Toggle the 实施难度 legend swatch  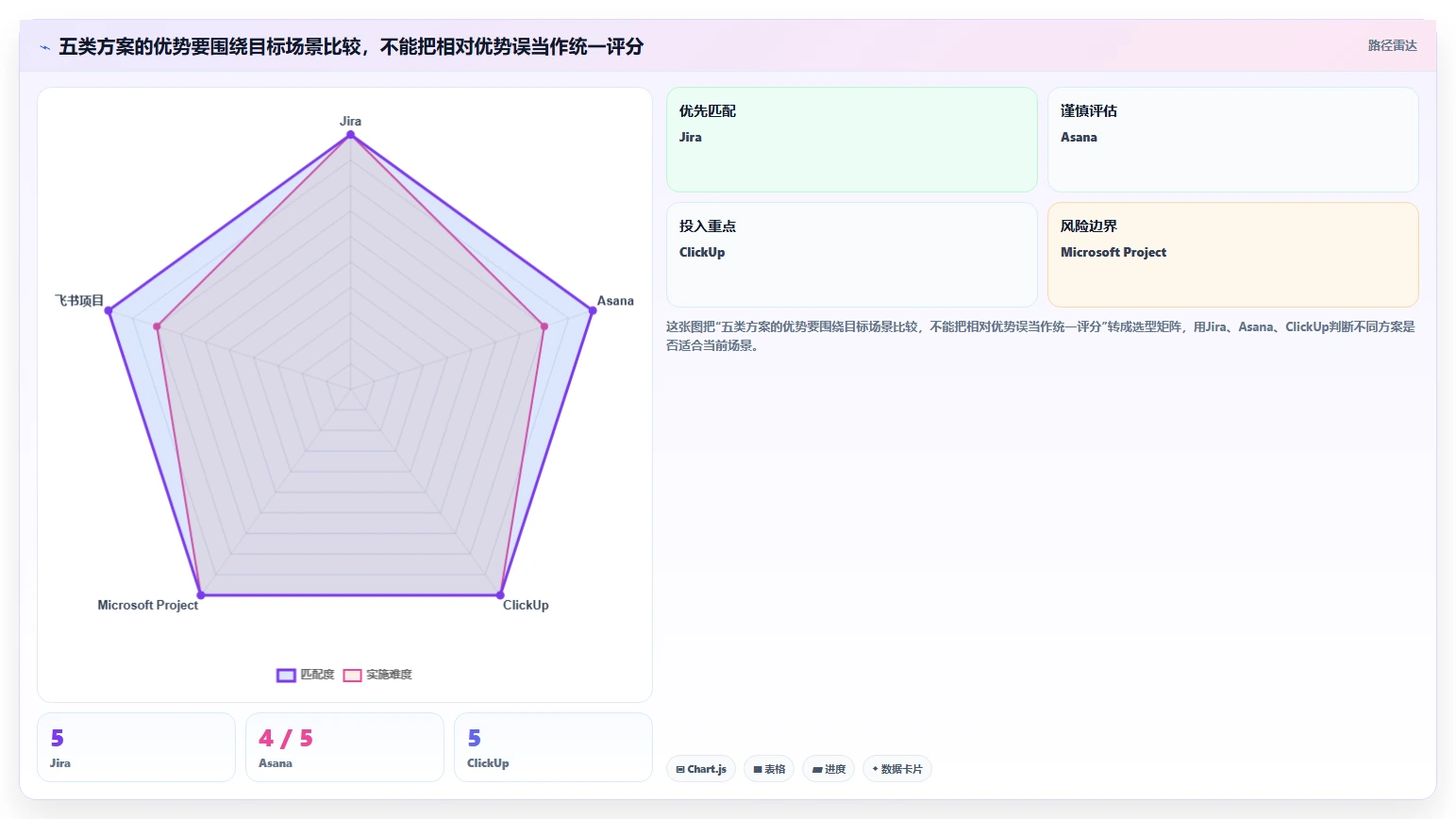[x=352, y=675]
